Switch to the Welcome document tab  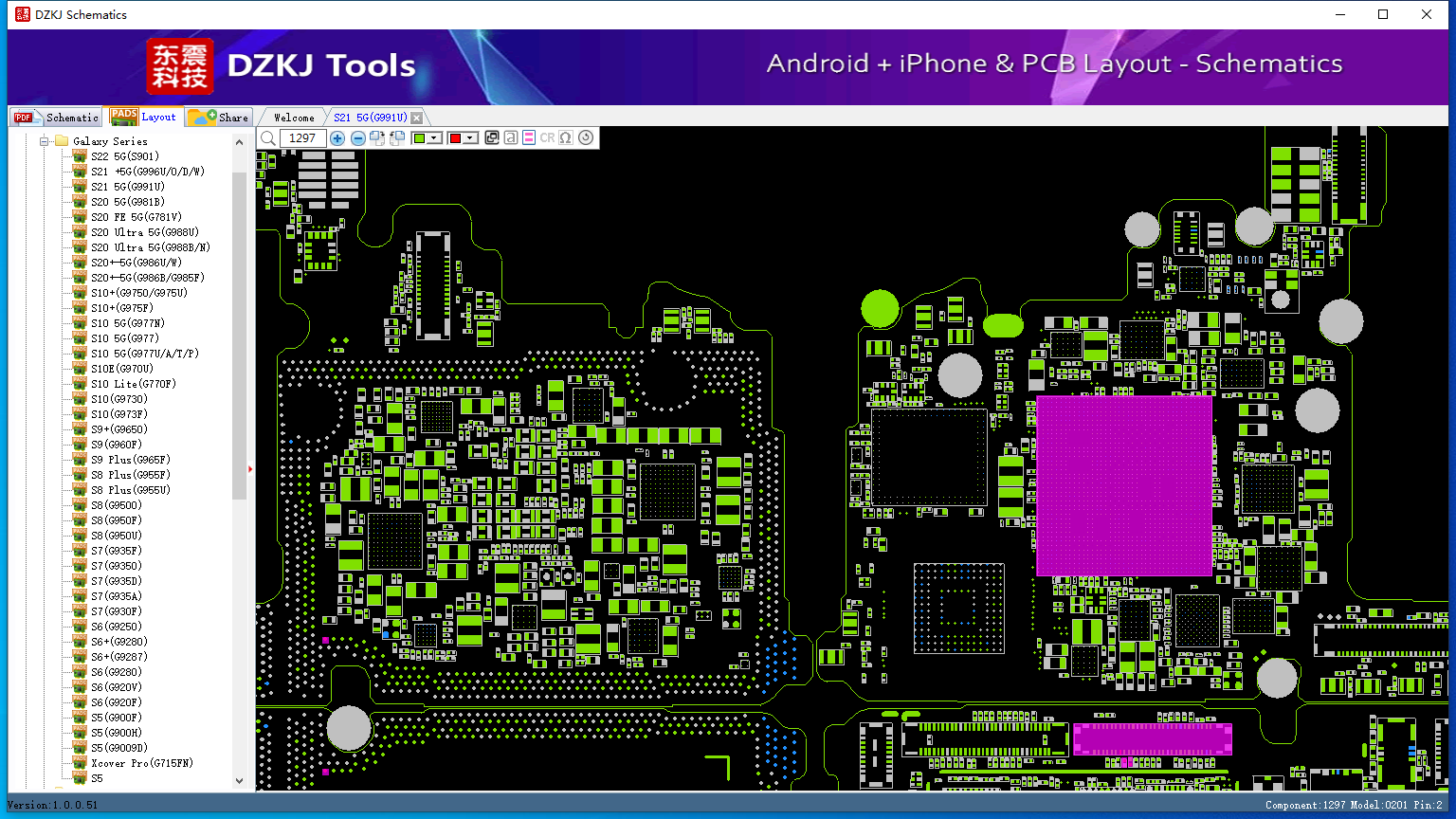tap(294, 118)
